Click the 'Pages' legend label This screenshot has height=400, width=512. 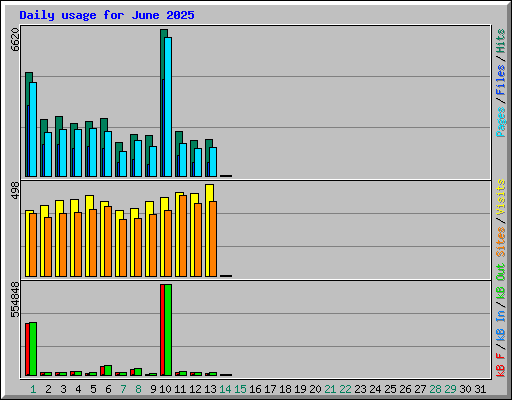[x=501, y=122]
